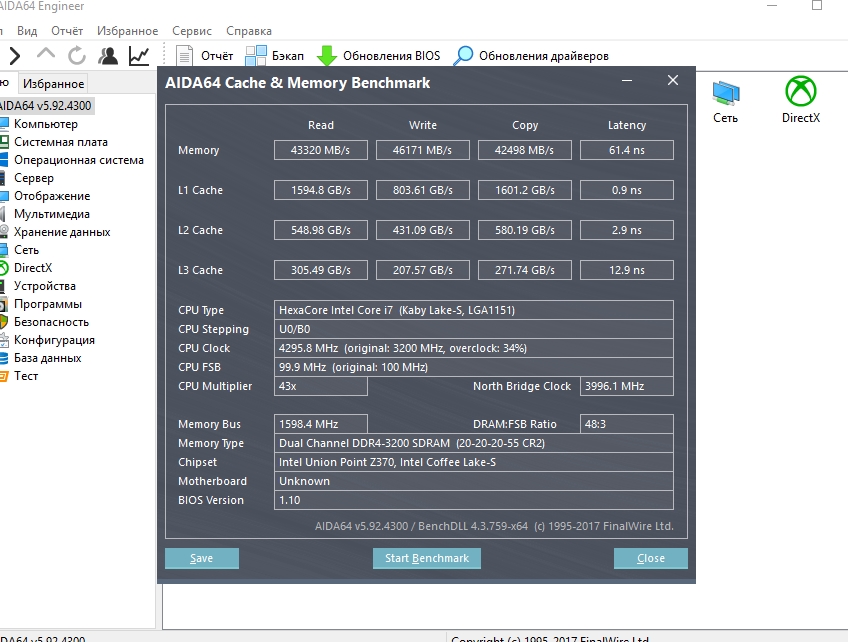Click the Close button at dialog bottom
This screenshot has width=848, height=642.
pyautogui.click(x=650, y=558)
